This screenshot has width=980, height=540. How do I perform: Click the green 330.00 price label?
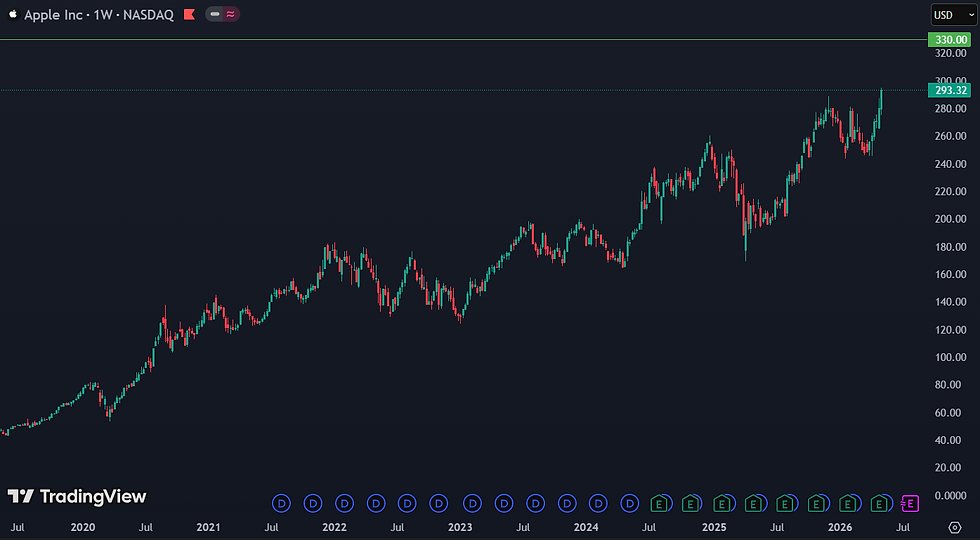click(951, 40)
